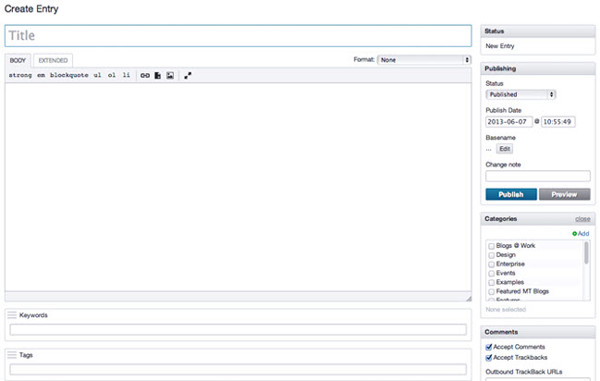Click the drag handle icon beside Tags

click(x=12, y=355)
